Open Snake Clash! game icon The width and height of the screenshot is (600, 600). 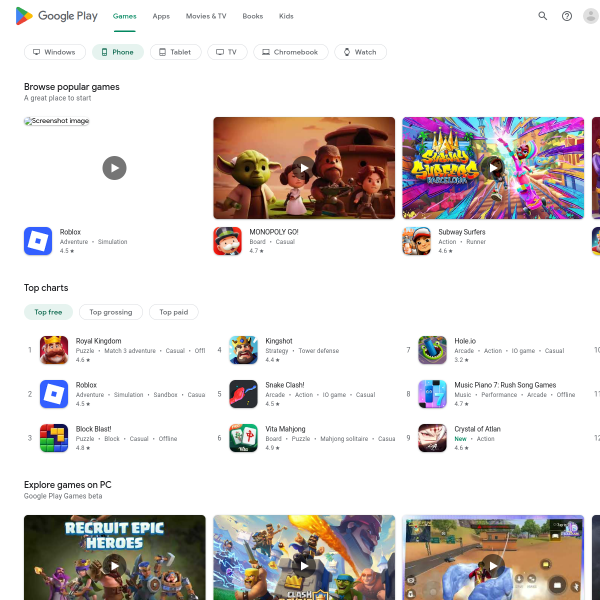(x=243, y=394)
